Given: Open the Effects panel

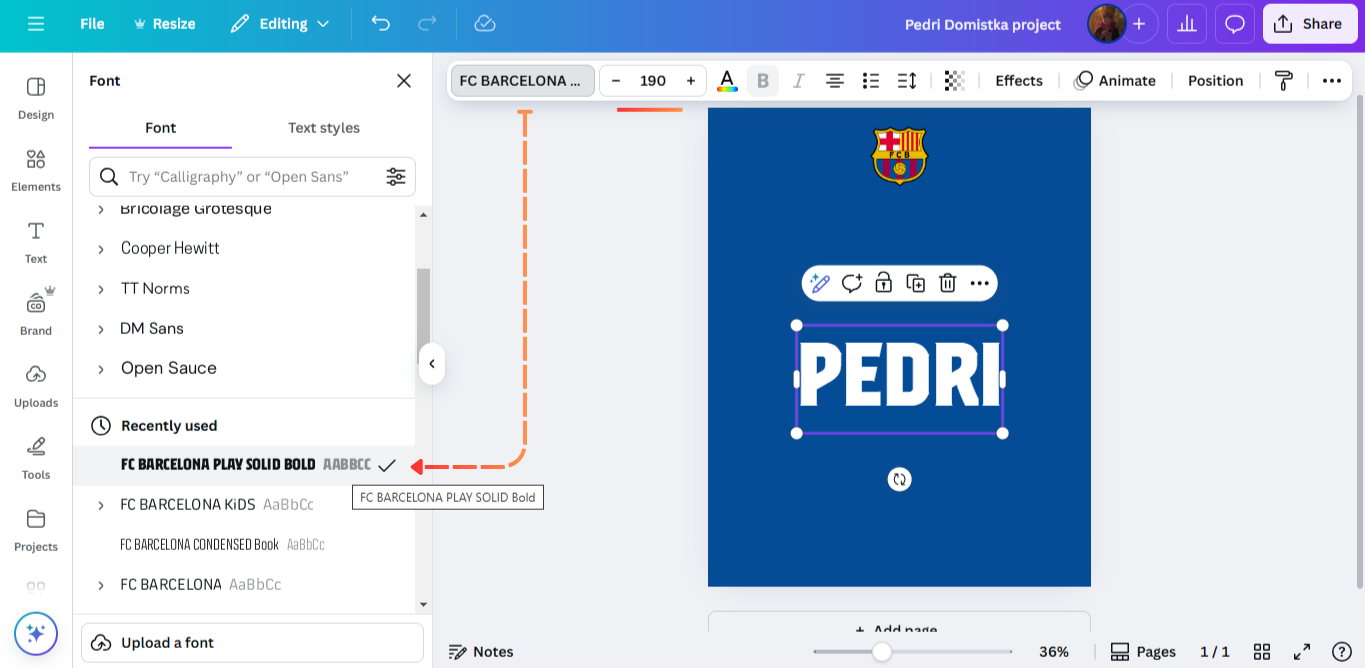Looking at the screenshot, I should (1019, 81).
